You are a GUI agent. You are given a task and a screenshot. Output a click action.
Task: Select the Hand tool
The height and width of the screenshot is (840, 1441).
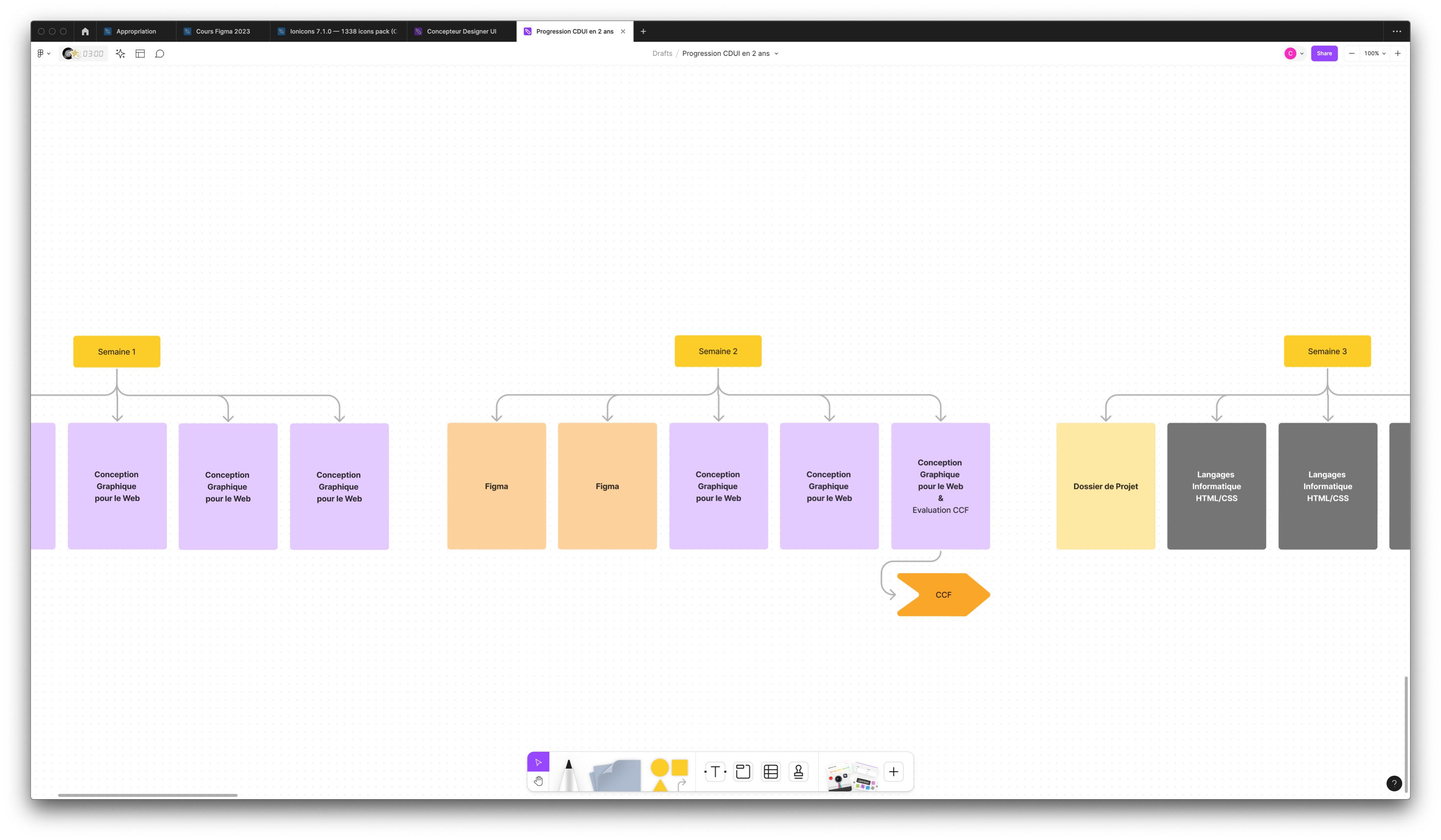click(538, 780)
